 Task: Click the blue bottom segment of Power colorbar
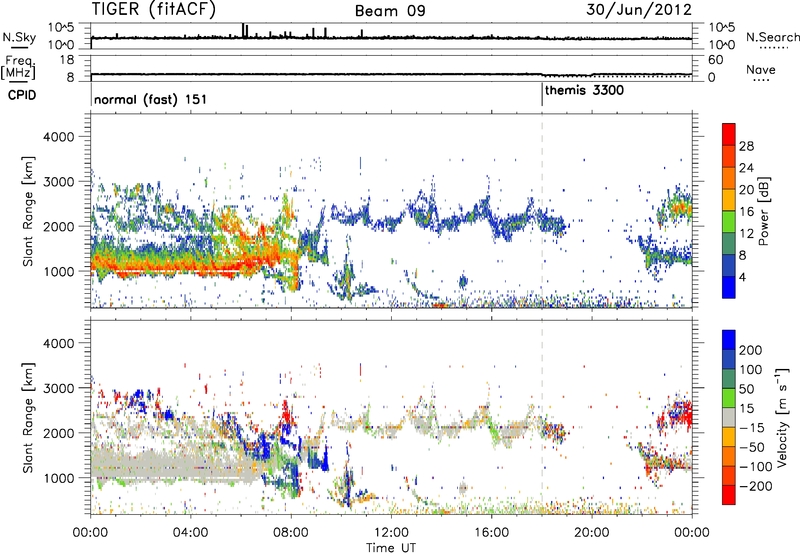coord(729,287)
